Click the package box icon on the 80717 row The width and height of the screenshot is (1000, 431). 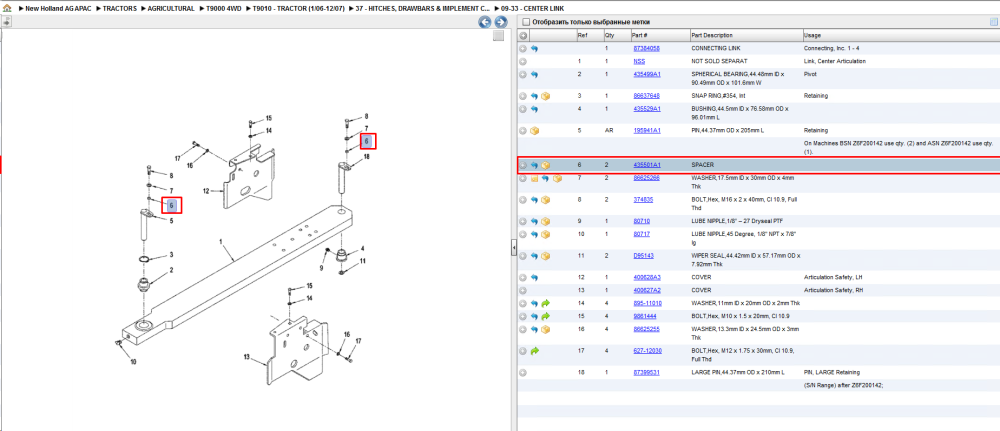pyautogui.click(x=545, y=235)
